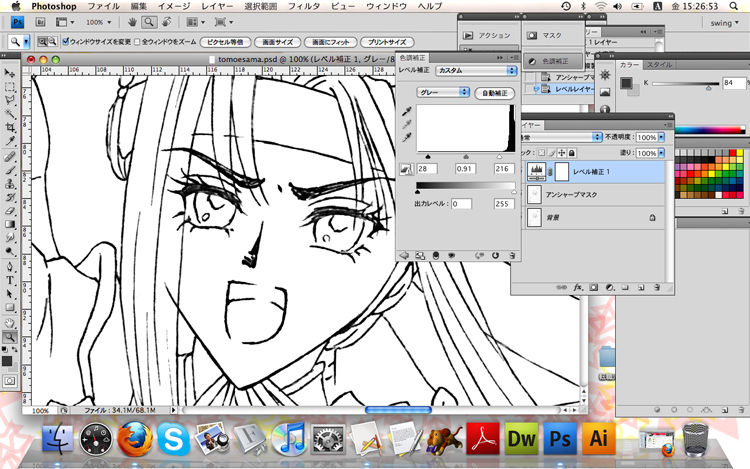Open the フィルタ menu
The width and height of the screenshot is (750, 469).
pyautogui.click(x=304, y=6)
